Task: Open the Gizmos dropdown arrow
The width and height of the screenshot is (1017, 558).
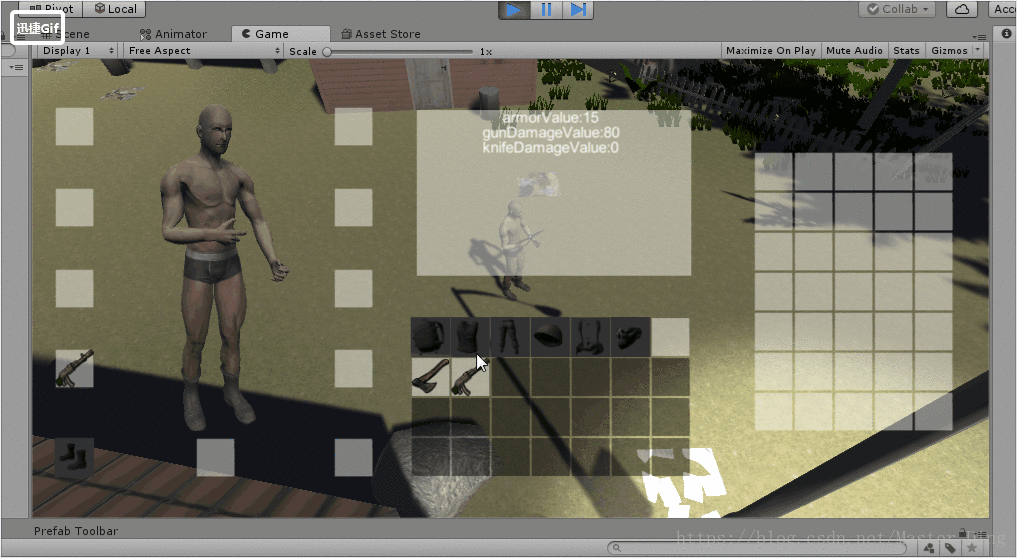Action: (978, 51)
